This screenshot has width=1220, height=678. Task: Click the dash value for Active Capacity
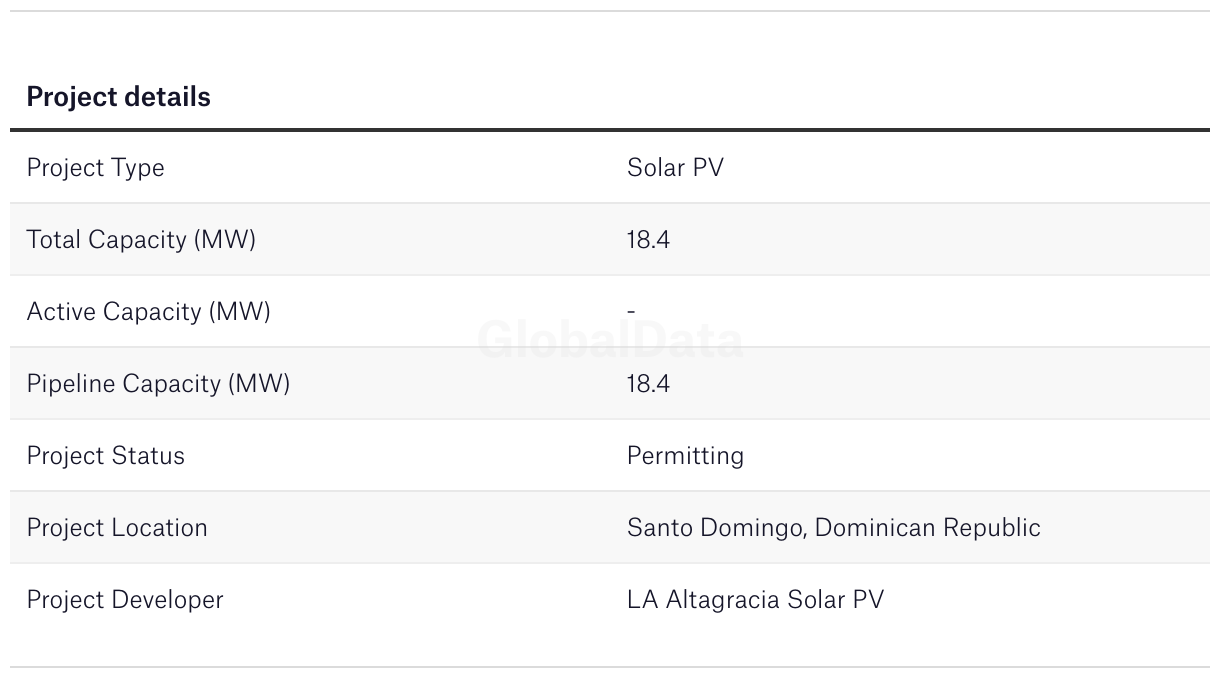pos(631,312)
